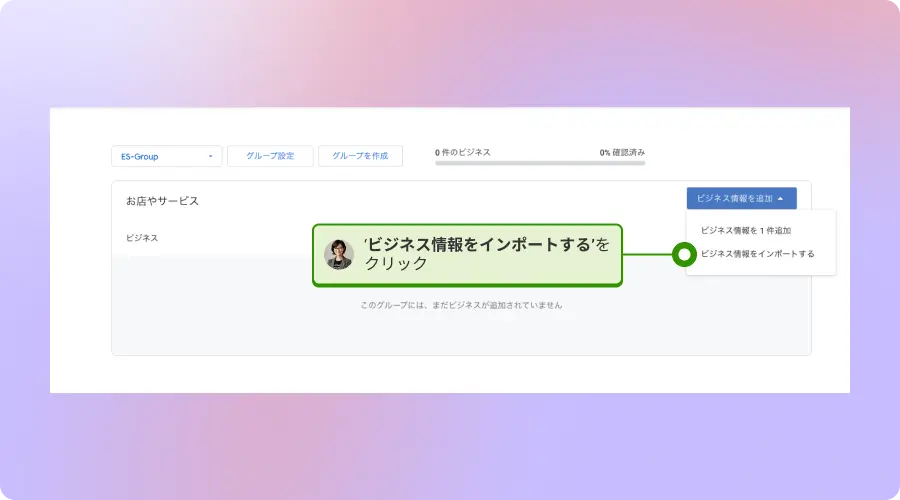Open グループ設定 settings button
Viewport: 900px width, 500px height.
[x=271, y=156]
